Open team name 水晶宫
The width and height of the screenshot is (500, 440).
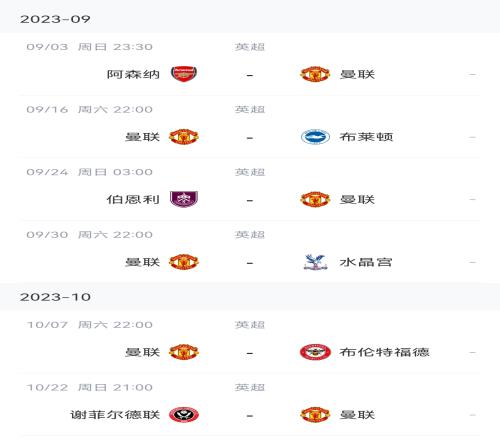point(366,262)
